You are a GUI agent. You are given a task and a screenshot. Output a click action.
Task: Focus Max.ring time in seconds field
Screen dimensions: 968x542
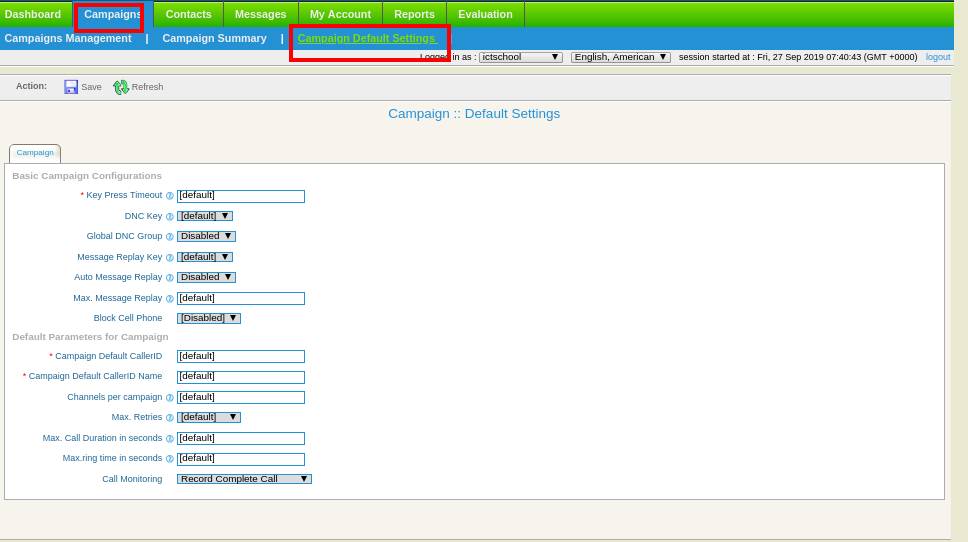241,459
